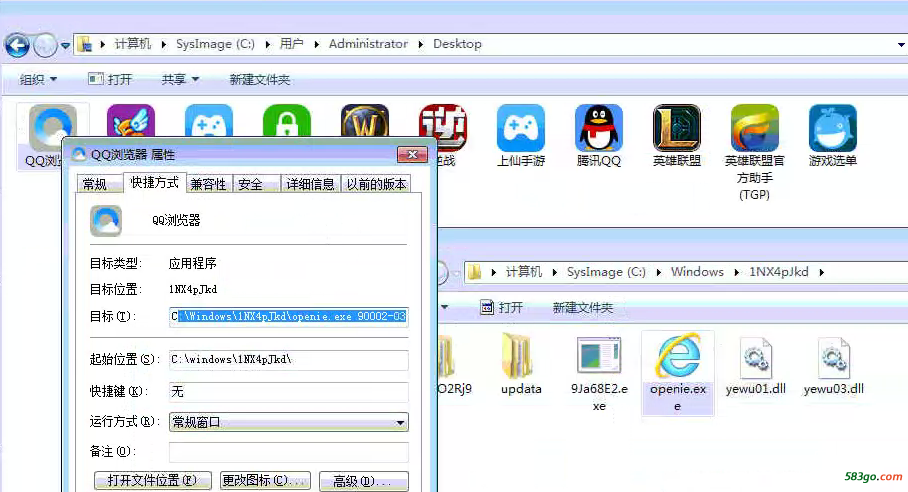Expand the arrow after 1NX4pJkd in lower path
Viewport: 908px width, 492px height.
(x=821, y=272)
